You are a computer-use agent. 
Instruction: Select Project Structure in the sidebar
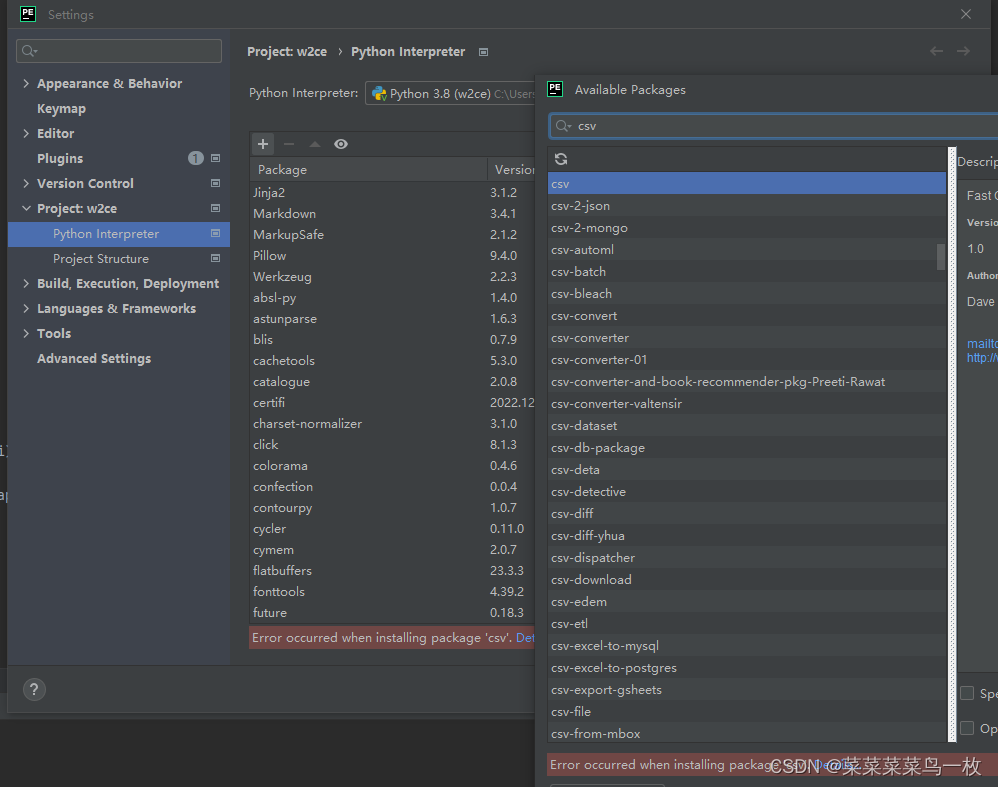click(103, 258)
